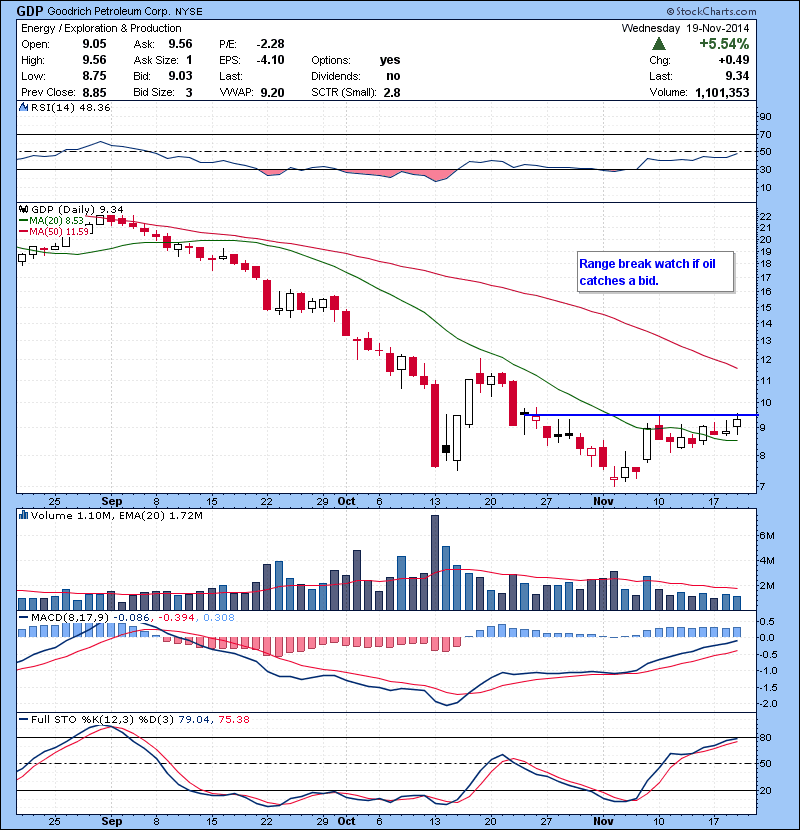Click the Volume 1.10M, EMA(20) 1.72M label
This screenshot has width=800, height=830.
116,515
